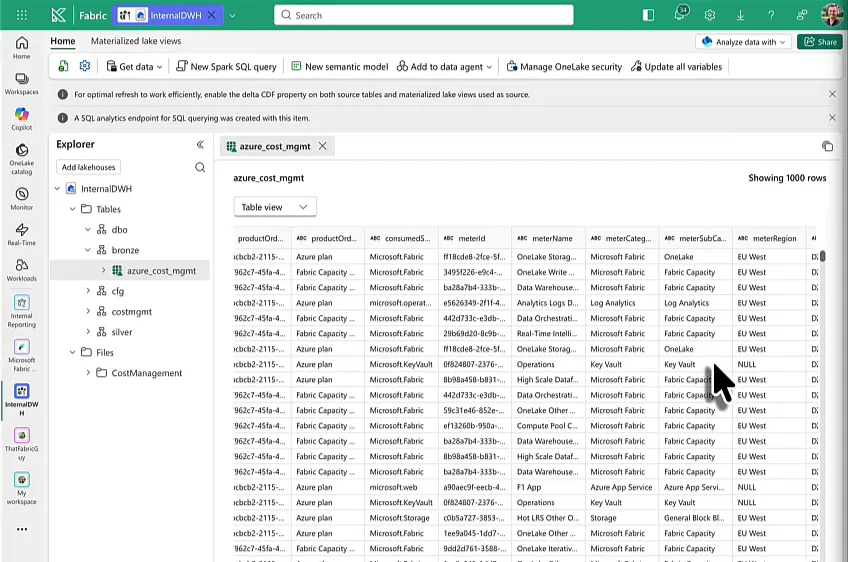Show more sidebar items via ellipsis
This screenshot has height=562, width=848.
point(22,529)
